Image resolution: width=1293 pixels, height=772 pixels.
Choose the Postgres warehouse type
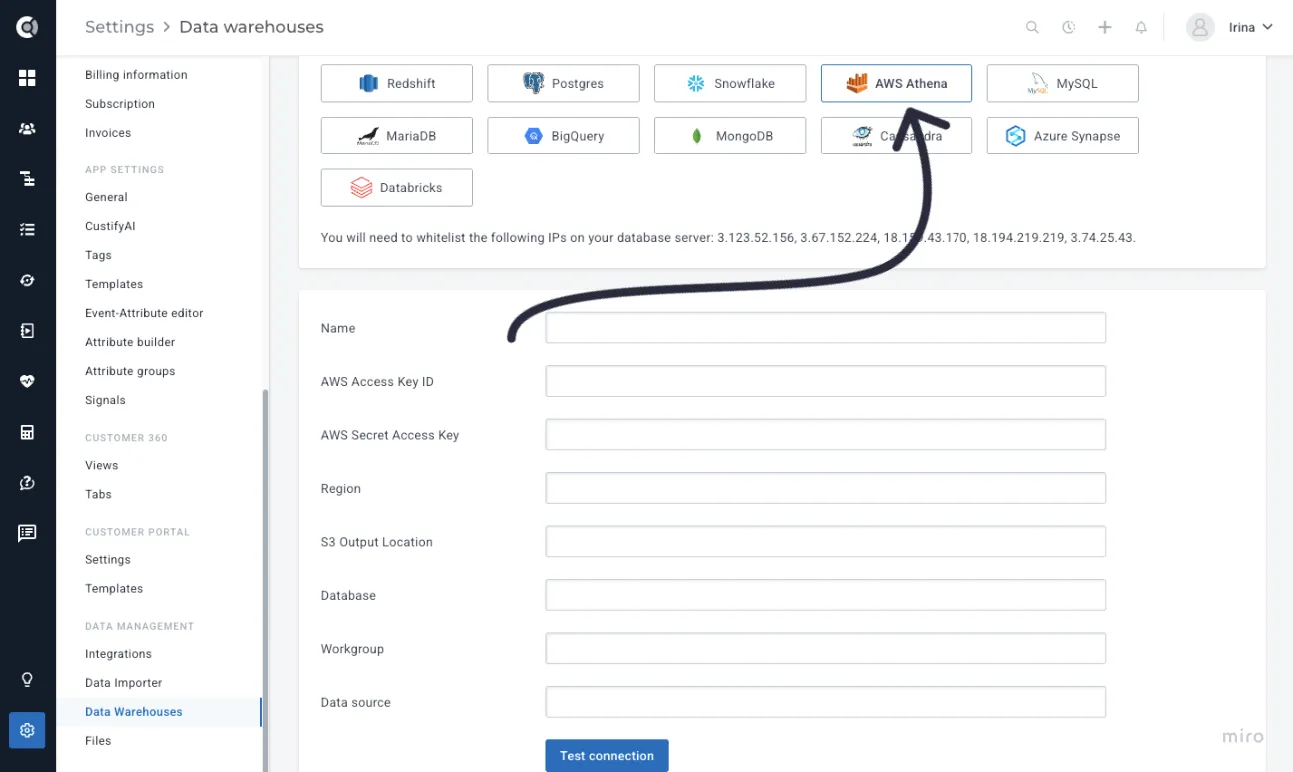click(x=563, y=83)
